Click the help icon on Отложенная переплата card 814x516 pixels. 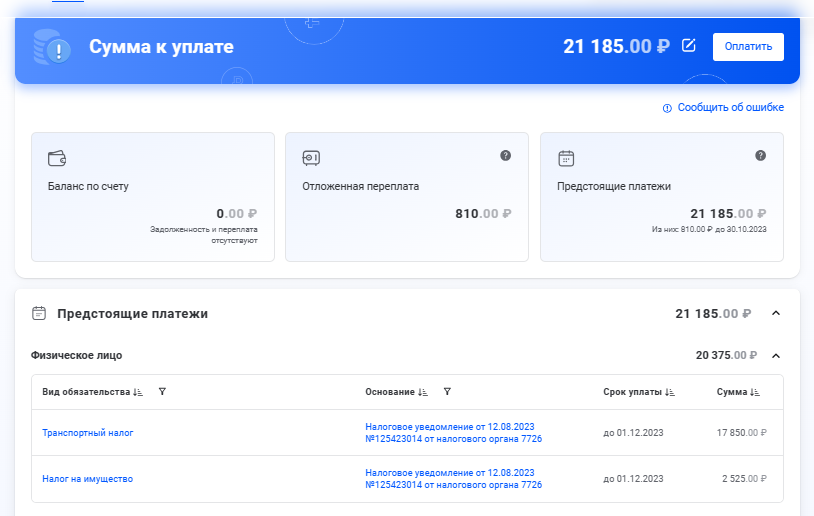coord(505,155)
